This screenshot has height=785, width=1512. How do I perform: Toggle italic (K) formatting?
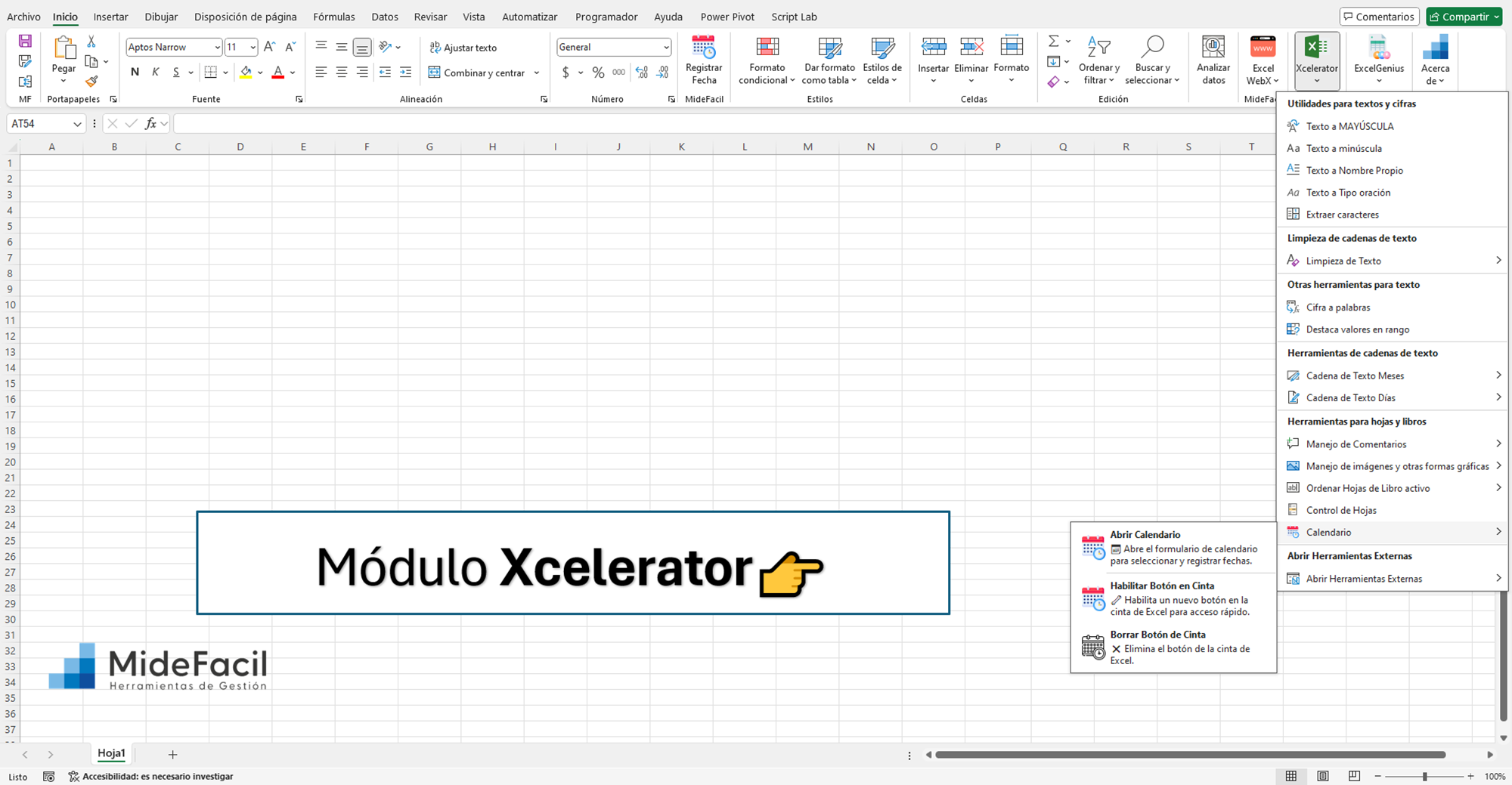pyautogui.click(x=156, y=72)
